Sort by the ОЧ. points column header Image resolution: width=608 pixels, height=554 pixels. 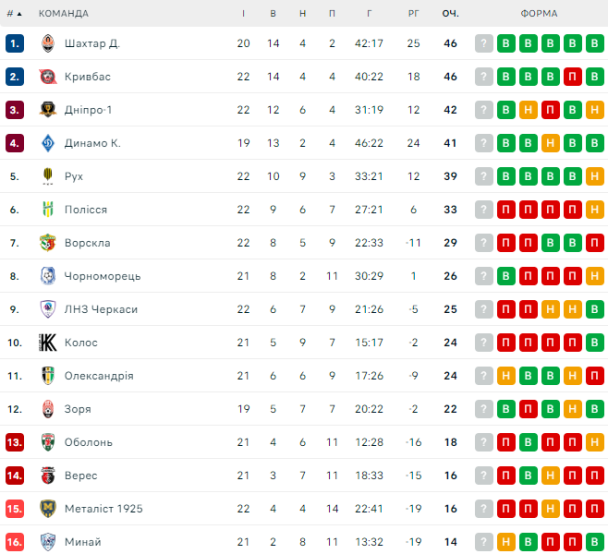pos(450,14)
